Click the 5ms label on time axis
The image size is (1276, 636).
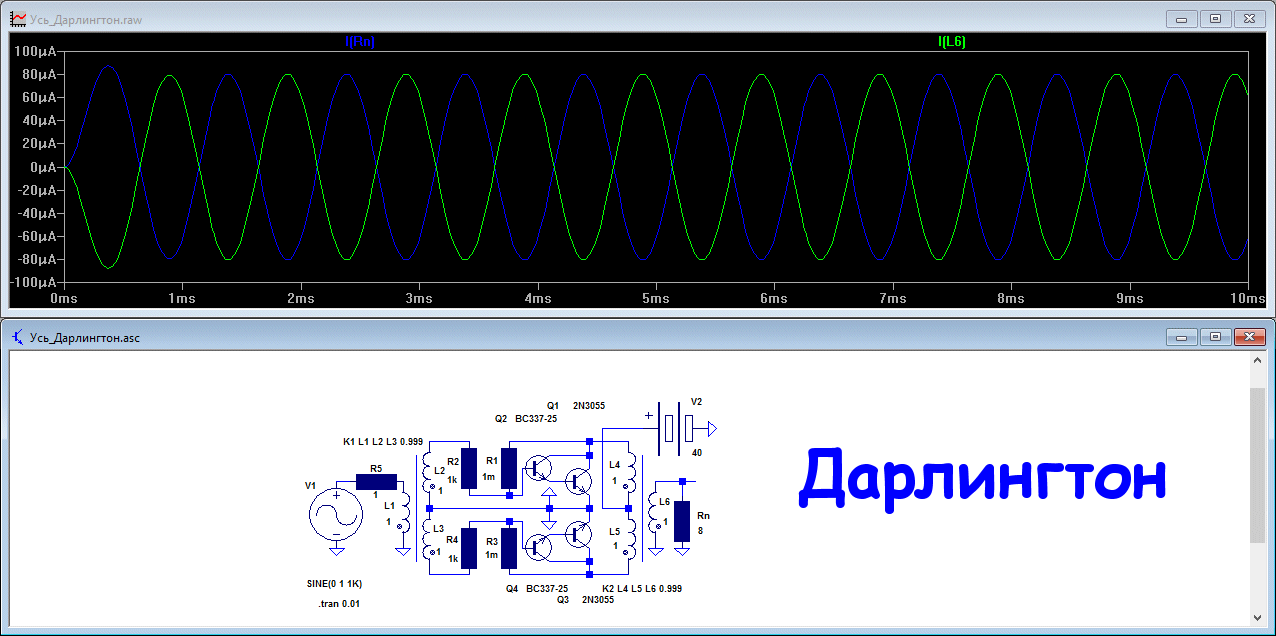click(x=654, y=298)
